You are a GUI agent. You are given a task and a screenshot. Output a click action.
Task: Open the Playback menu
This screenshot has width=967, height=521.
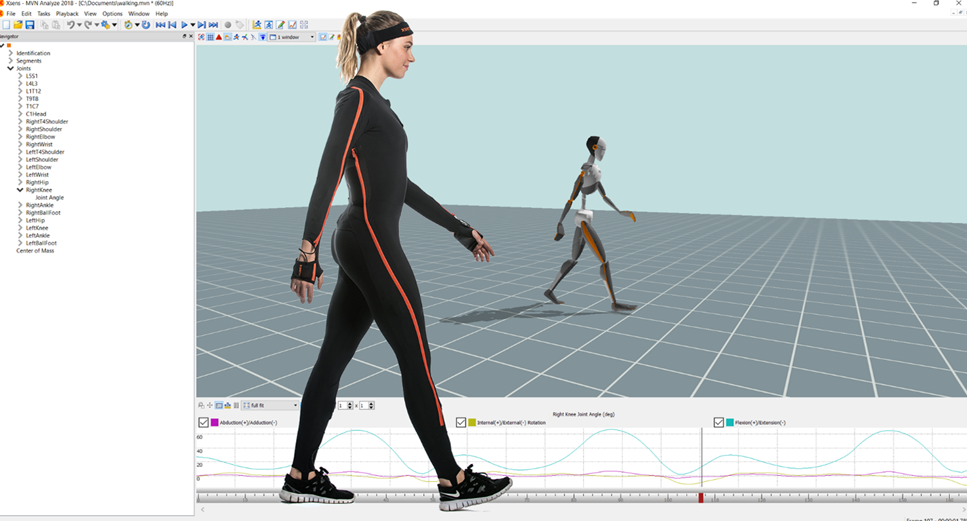tap(67, 14)
